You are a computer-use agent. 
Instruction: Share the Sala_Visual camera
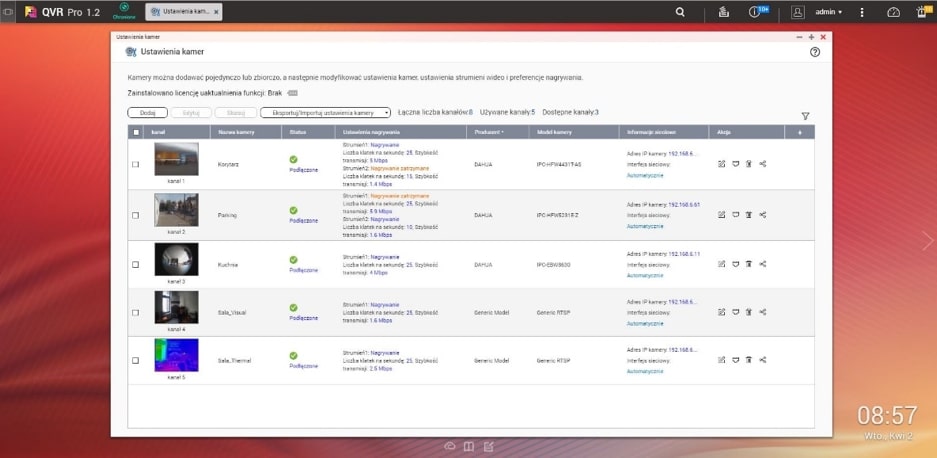pos(763,312)
